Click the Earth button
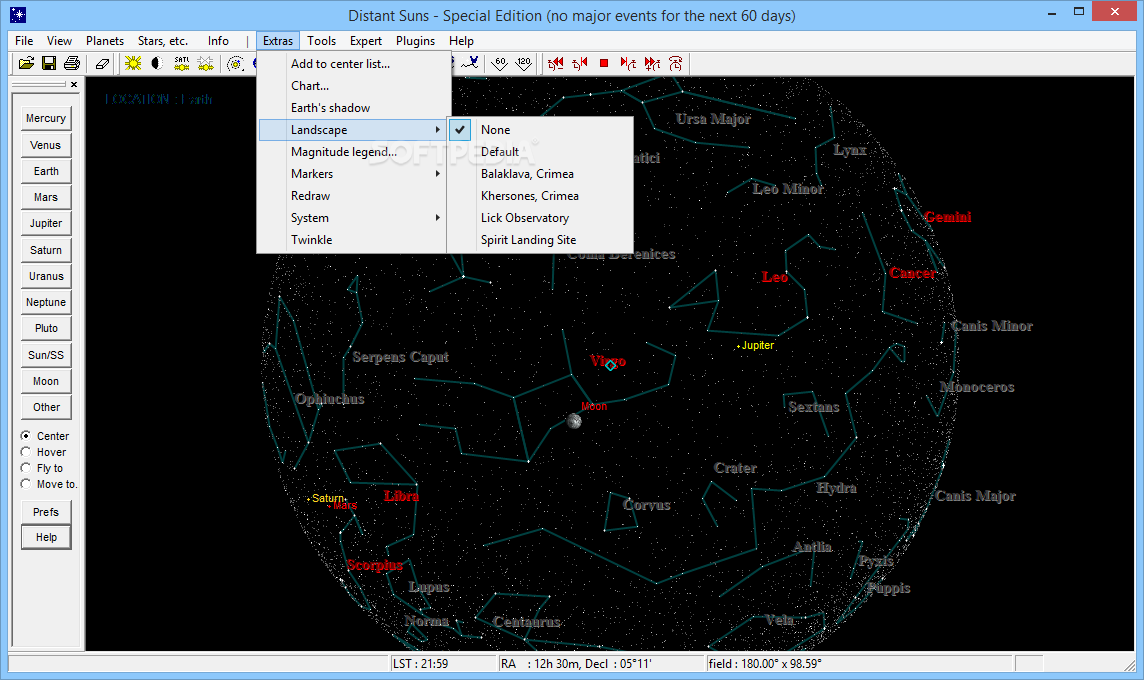The height and width of the screenshot is (680, 1144). [x=46, y=171]
